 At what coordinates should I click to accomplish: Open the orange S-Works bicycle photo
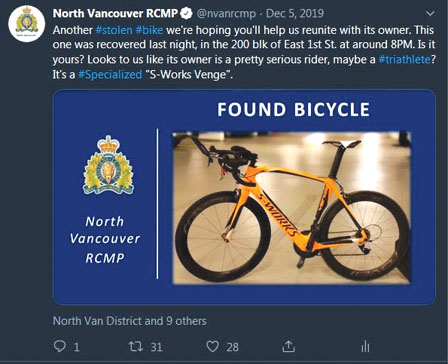pos(292,208)
